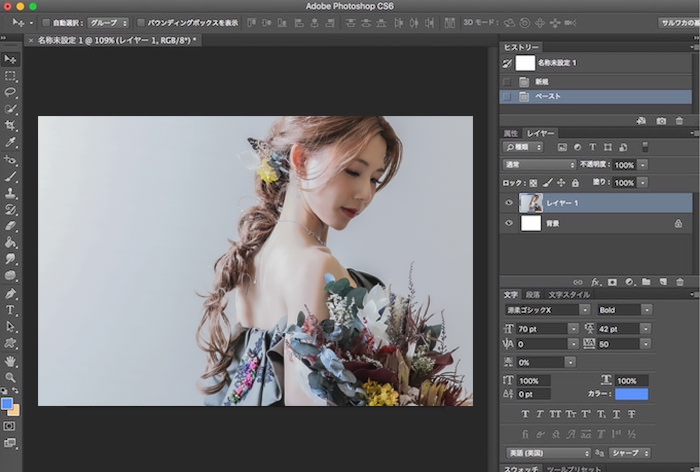The height and width of the screenshot is (472, 700).
Task: Add a layer mask
Action: click(612, 282)
